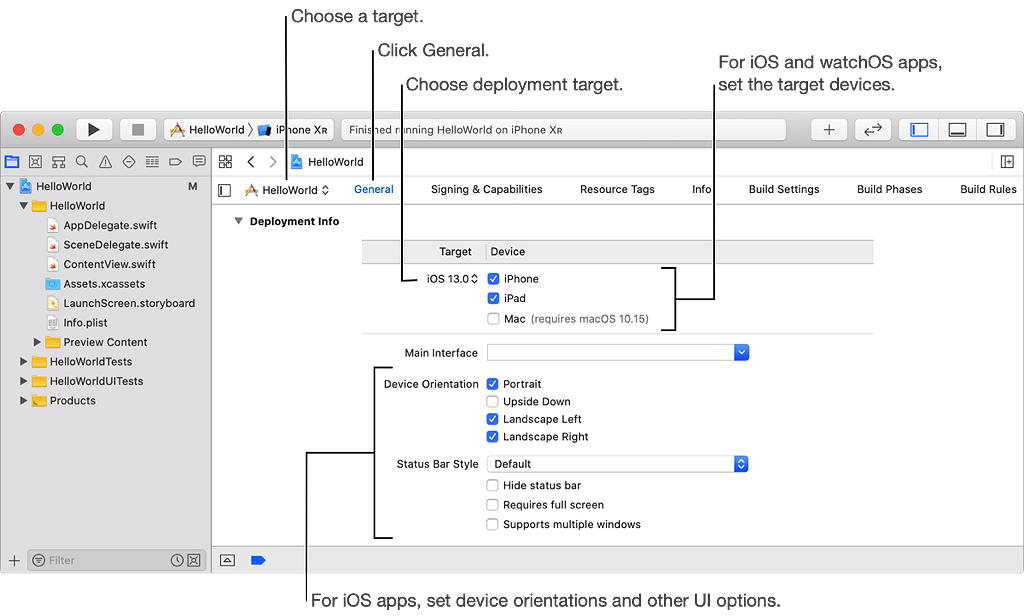Viewport: 1024px width, 616px height.
Task: Expand the Products group
Action: pos(24,401)
